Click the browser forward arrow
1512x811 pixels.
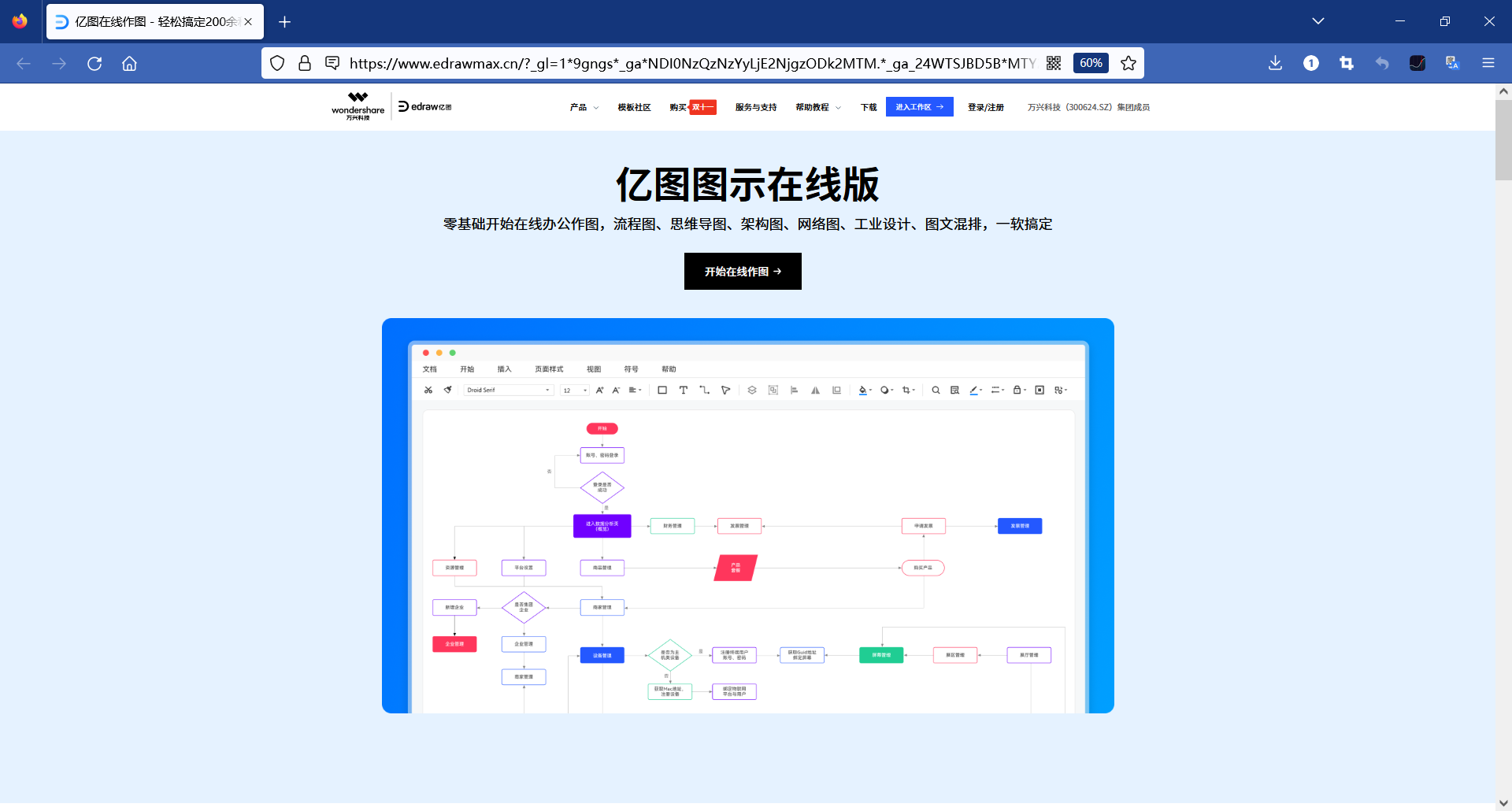tap(59, 64)
